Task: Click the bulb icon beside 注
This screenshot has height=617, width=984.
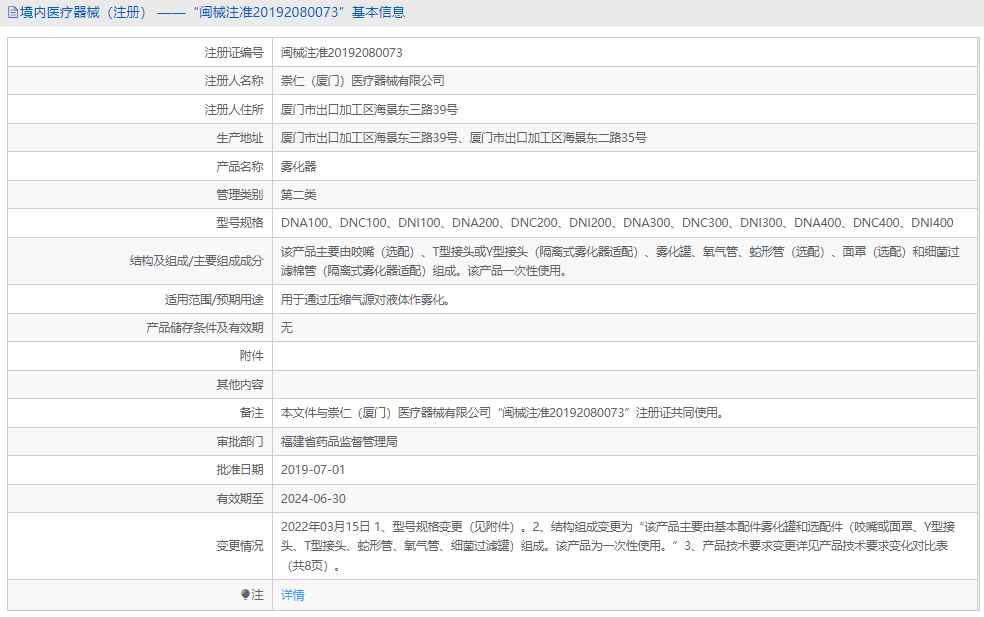Action: [245, 594]
